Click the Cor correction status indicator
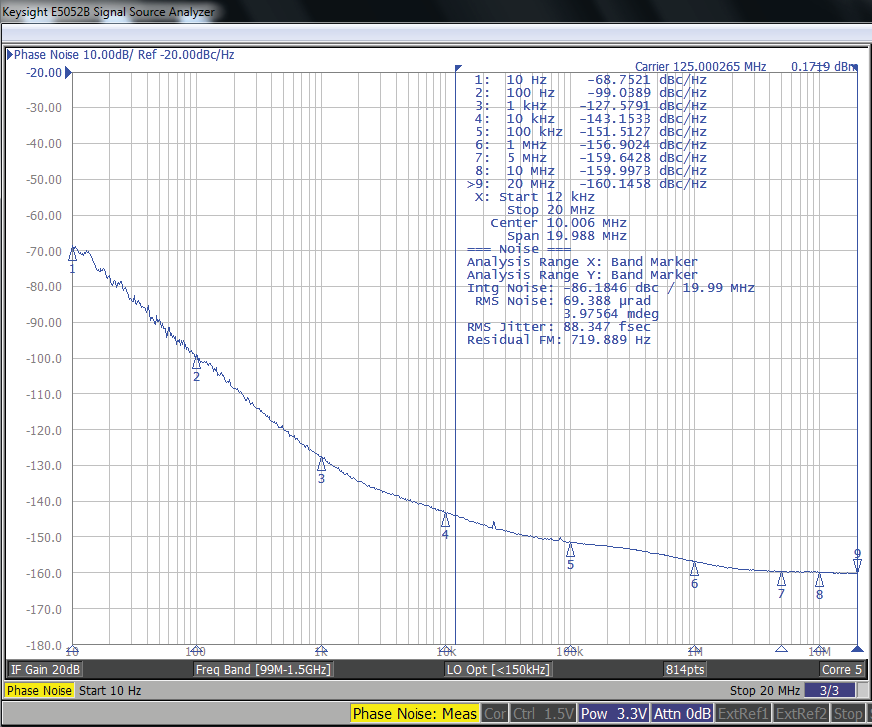Image resolution: width=872 pixels, height=727 pixels. (x=495, y=713)
